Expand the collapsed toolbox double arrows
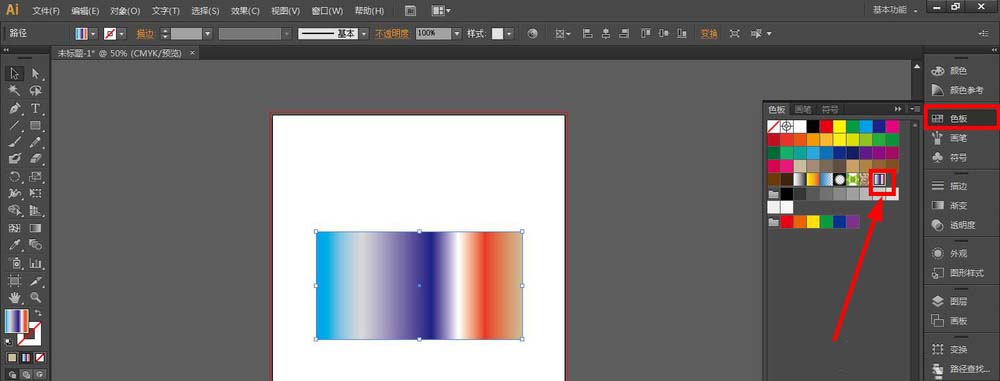This screenshot has width=1000, height=381. 6,50
